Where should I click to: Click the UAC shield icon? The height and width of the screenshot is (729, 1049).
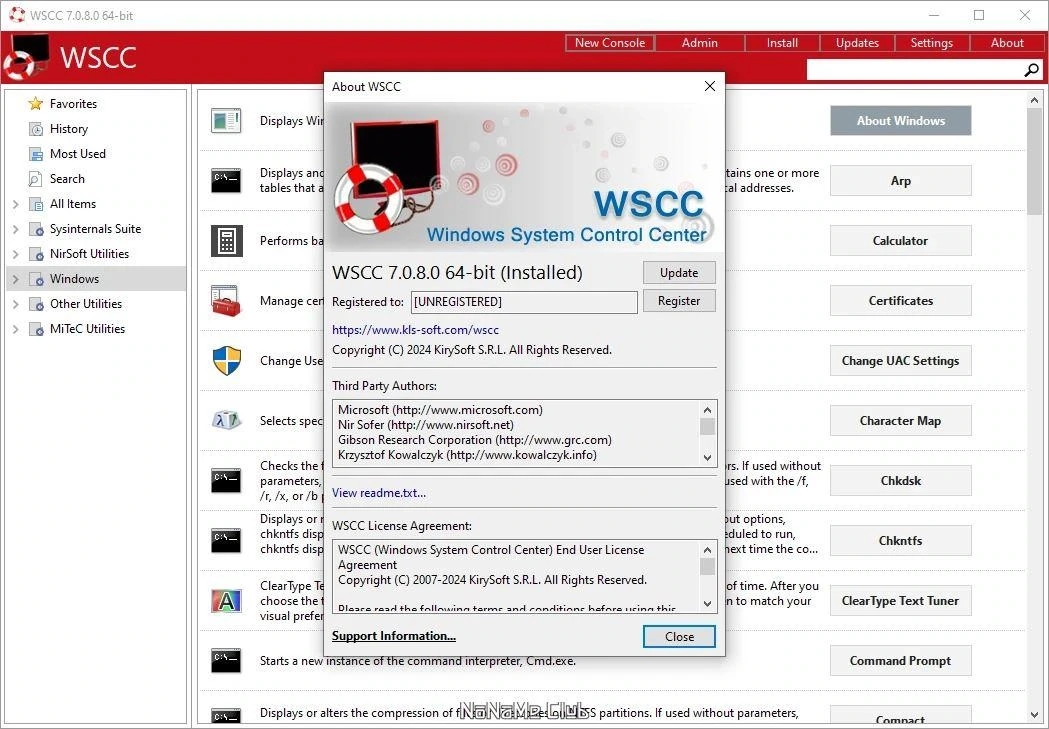227,360
